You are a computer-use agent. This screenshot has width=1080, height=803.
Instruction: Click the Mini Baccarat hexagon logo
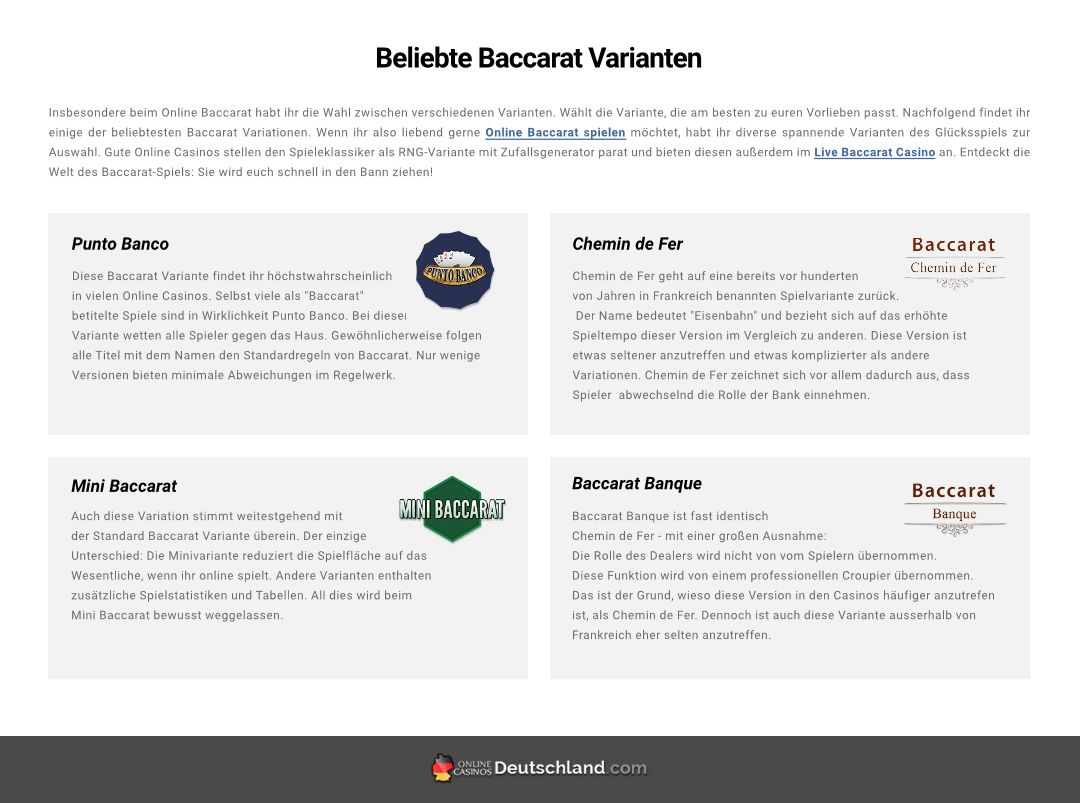pyautogui.click(x=452, y=509)
